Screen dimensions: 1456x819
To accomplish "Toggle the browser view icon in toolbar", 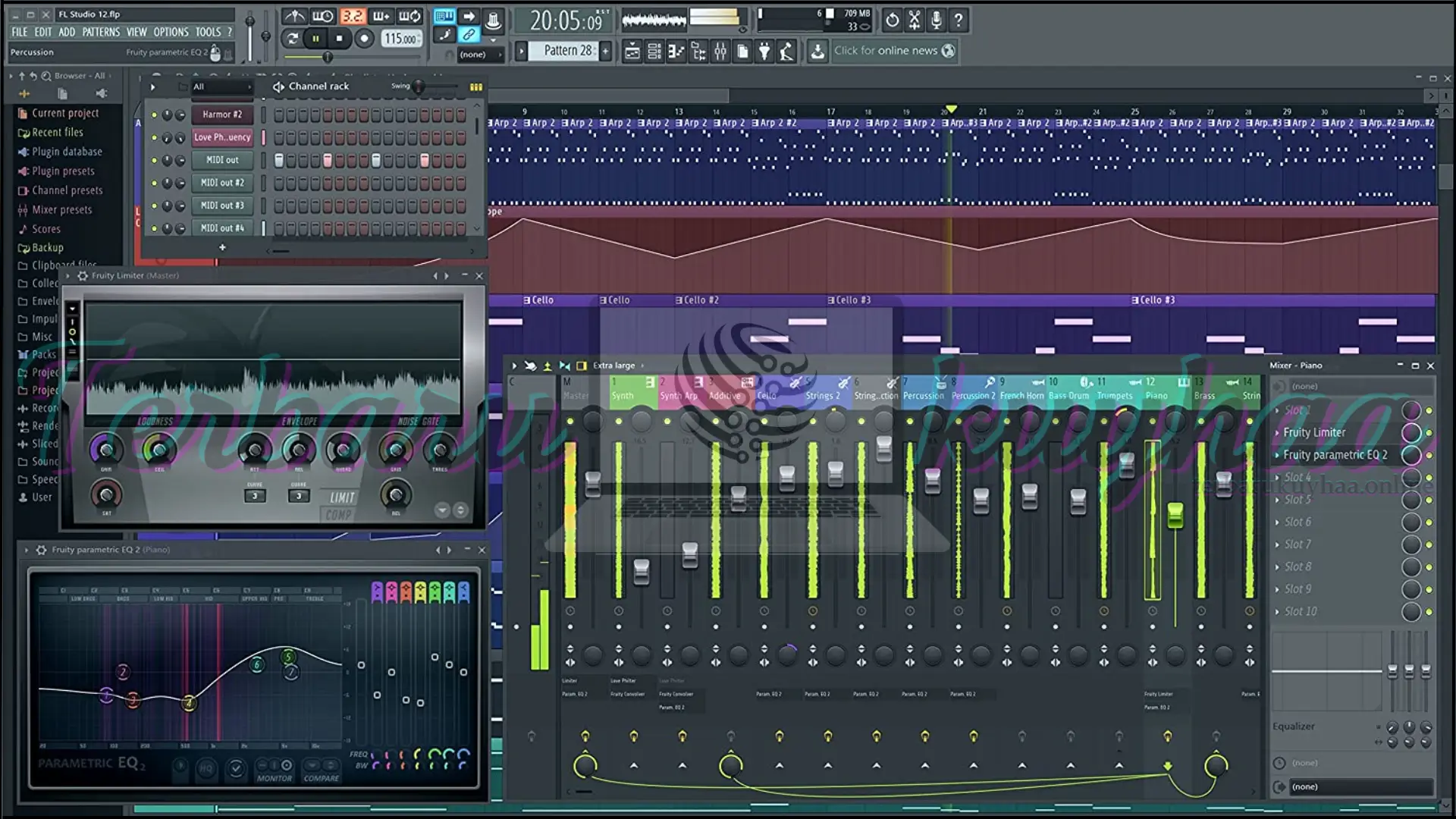I will pos(698,52).
